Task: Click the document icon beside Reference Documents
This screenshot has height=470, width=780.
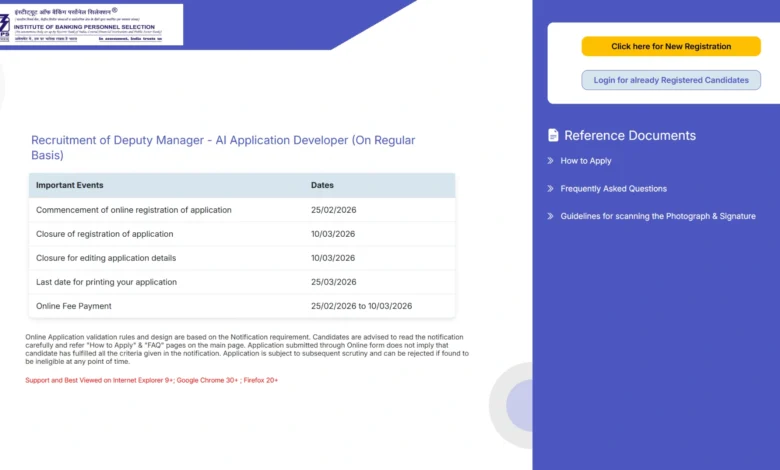Action: click(553, 135)
